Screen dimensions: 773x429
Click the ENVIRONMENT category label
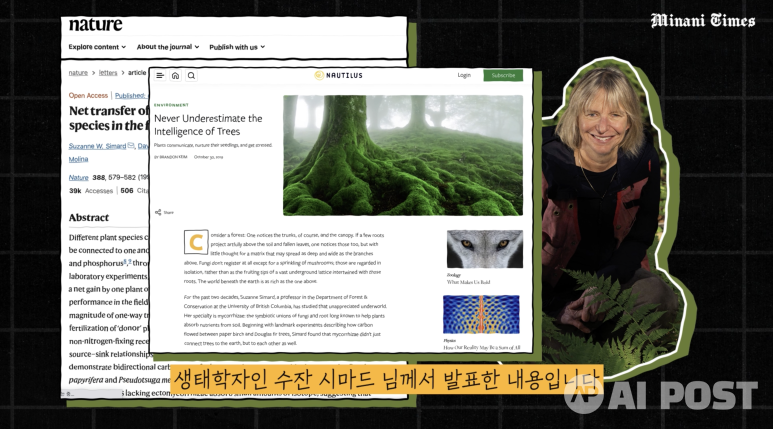pyautogui.click(x=171, y=105)
